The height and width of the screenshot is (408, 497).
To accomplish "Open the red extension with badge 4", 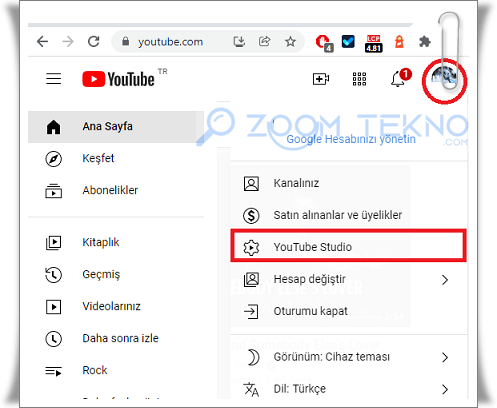I will pos(324,43).
